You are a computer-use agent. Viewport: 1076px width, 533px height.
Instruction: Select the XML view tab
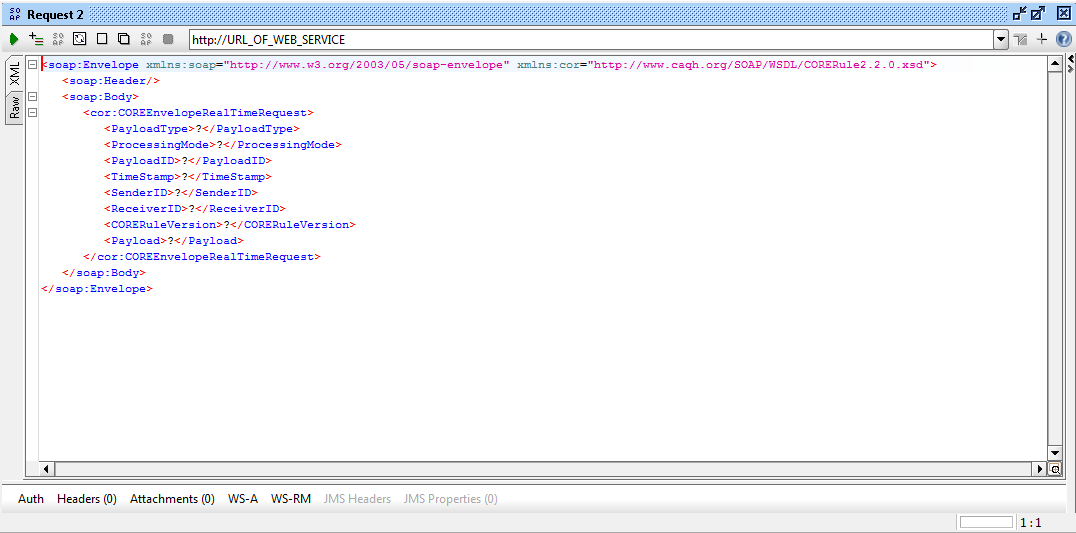point(15,73)
